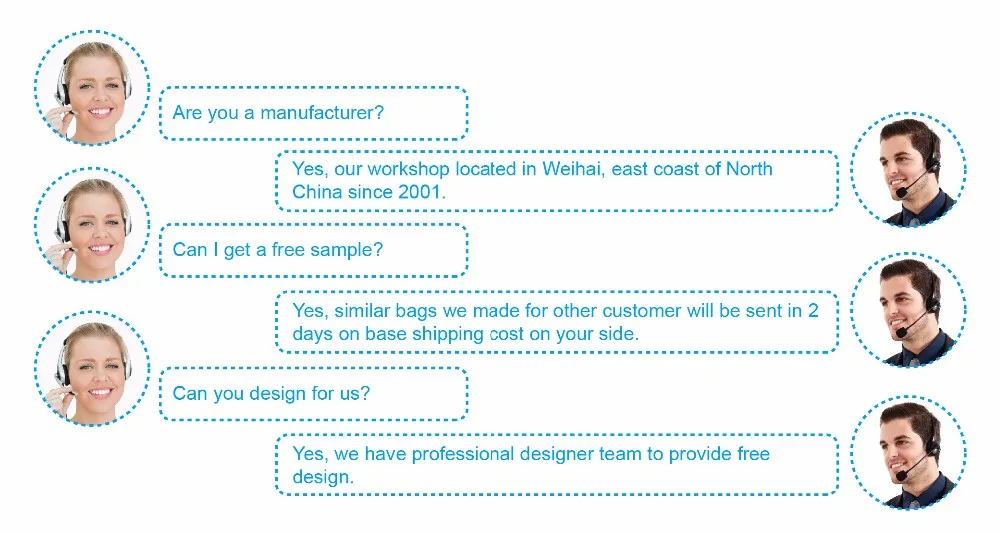Click the top female agent avatar
This screenshot has width=1000, height=533.
tap(92, 88)
